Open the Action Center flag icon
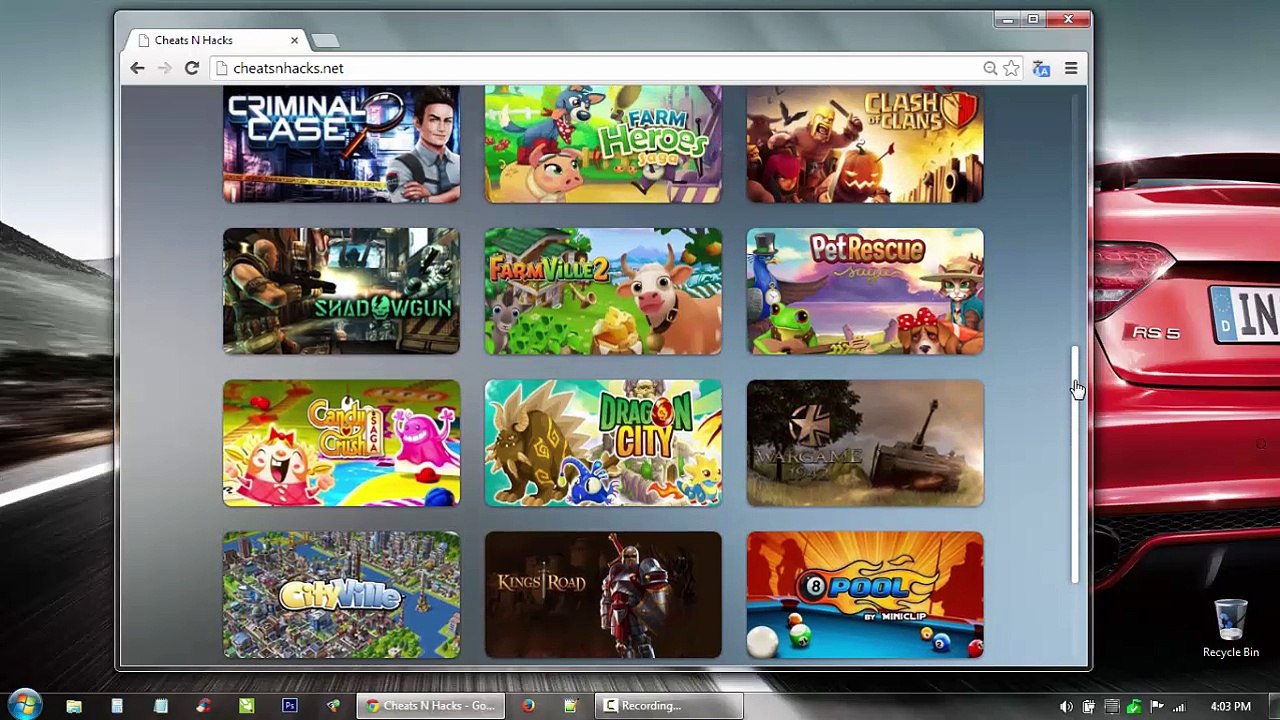The height and width of the screenshot is (720, 1280). [1157, 707]
